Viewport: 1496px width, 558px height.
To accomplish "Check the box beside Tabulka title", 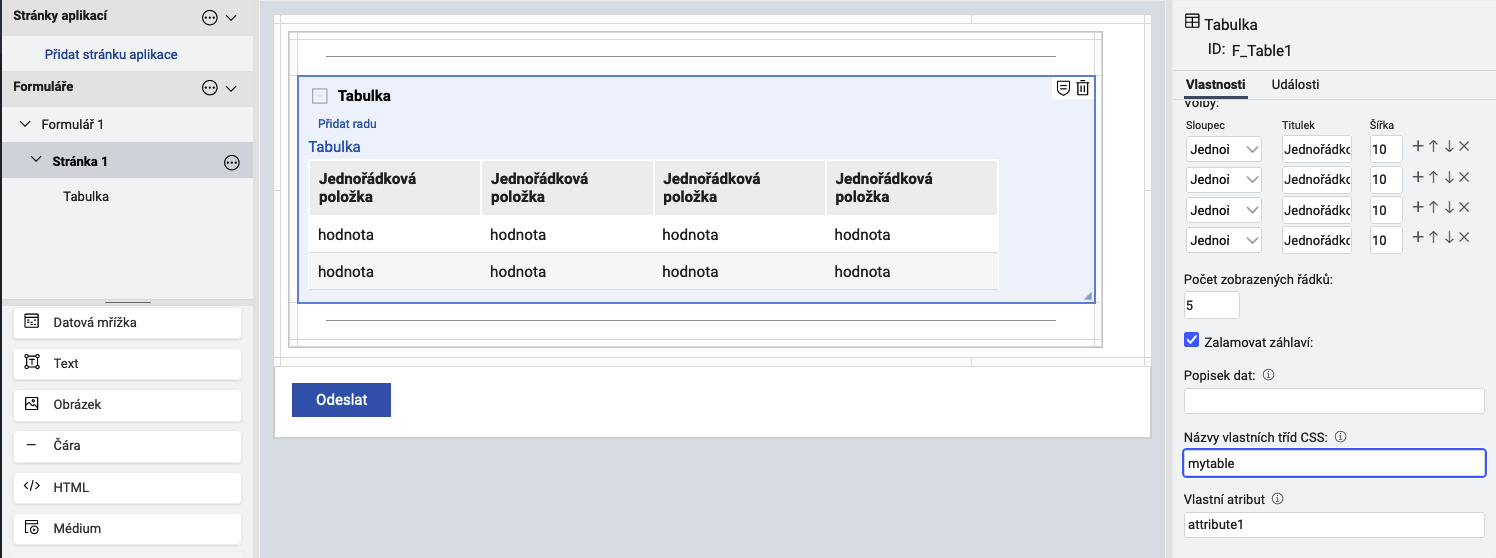I will (320, 96).
